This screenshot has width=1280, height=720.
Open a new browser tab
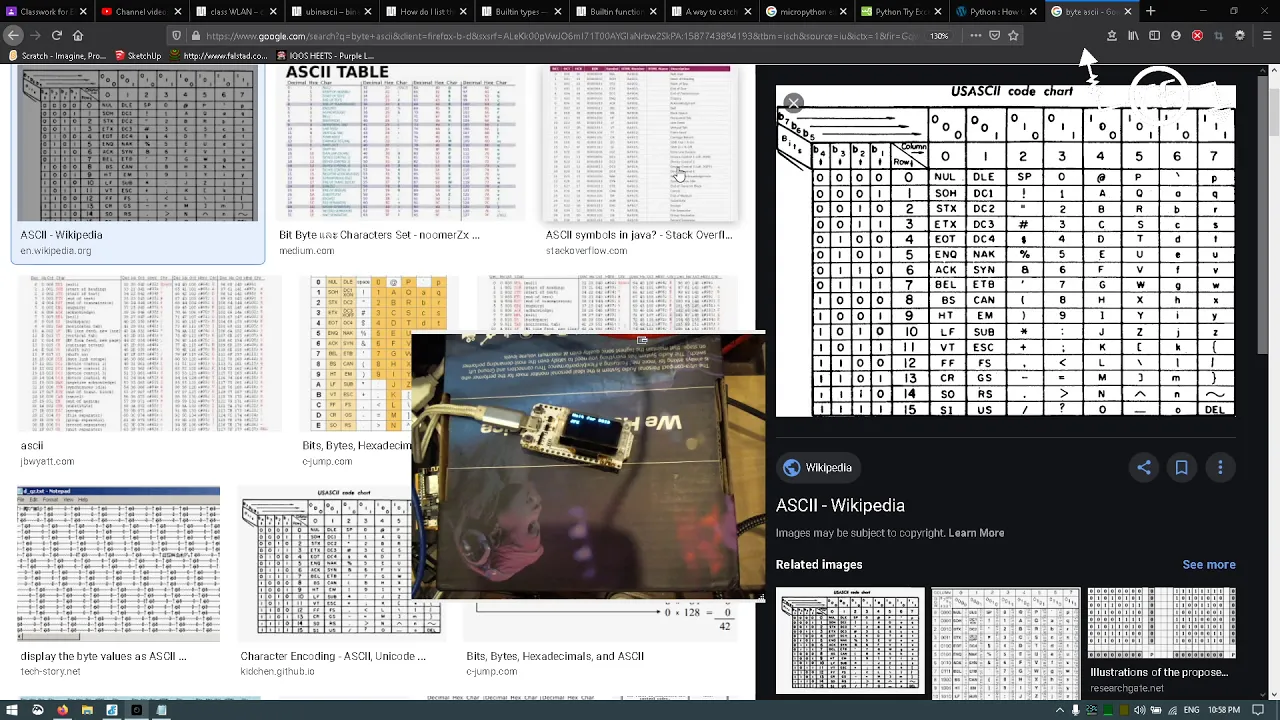[x=1150, y=11]
